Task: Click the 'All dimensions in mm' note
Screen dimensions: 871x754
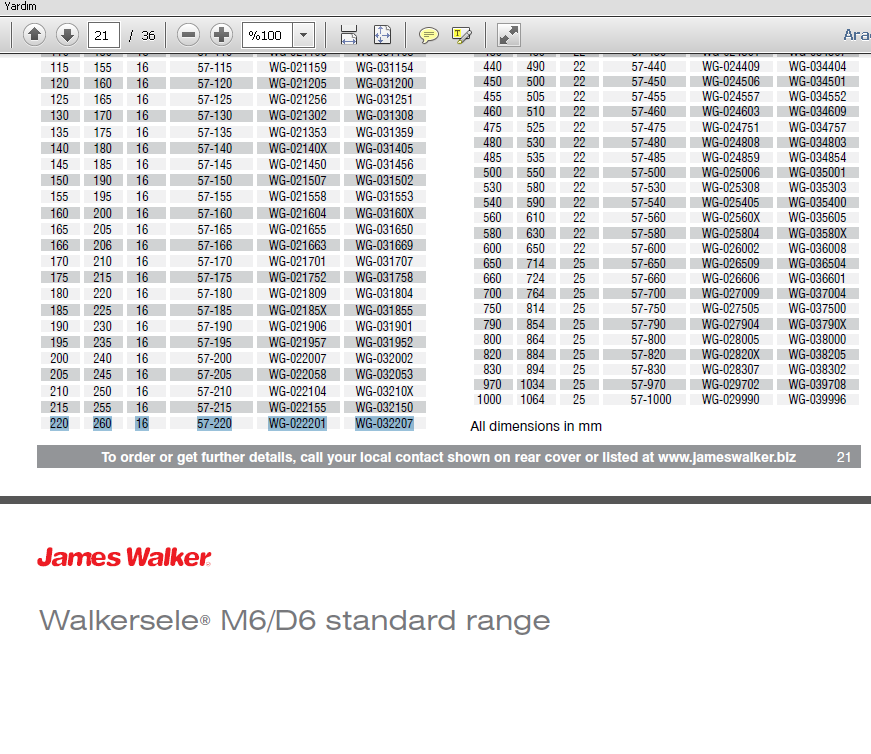Action: 536,426
